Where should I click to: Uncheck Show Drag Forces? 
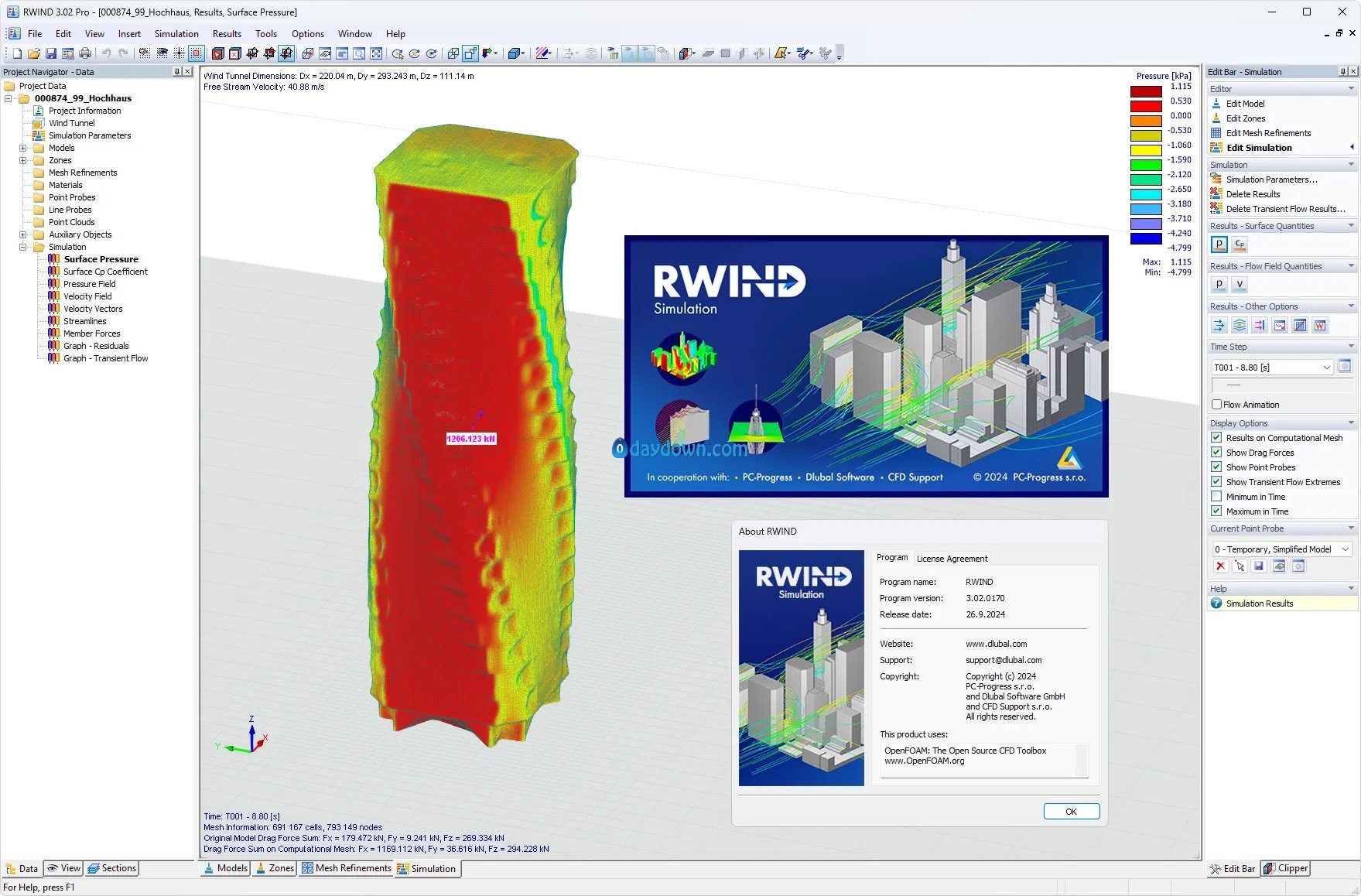tap(1216, 453)
